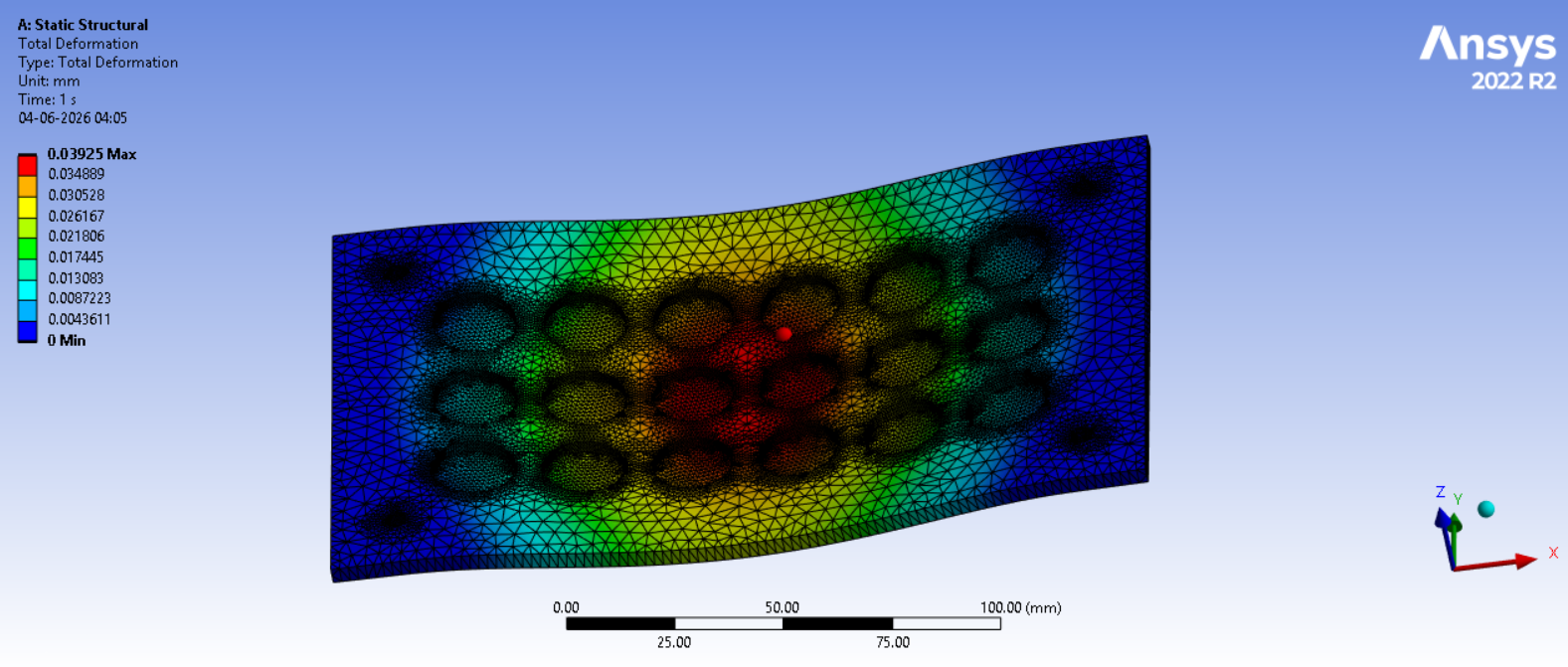Click the '50.00' scale label

point(782,607)
